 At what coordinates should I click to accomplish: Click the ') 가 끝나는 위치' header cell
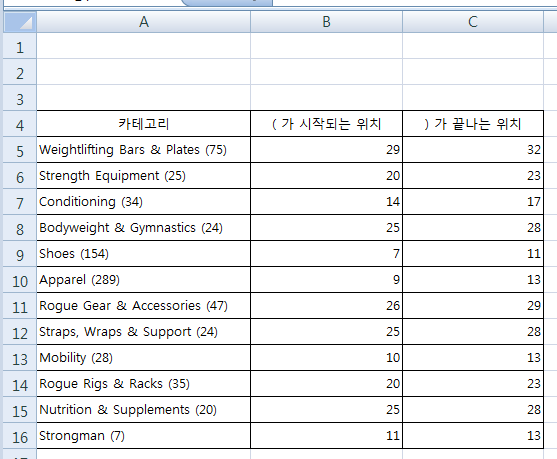pyautogui.click(x=473, y=124)
